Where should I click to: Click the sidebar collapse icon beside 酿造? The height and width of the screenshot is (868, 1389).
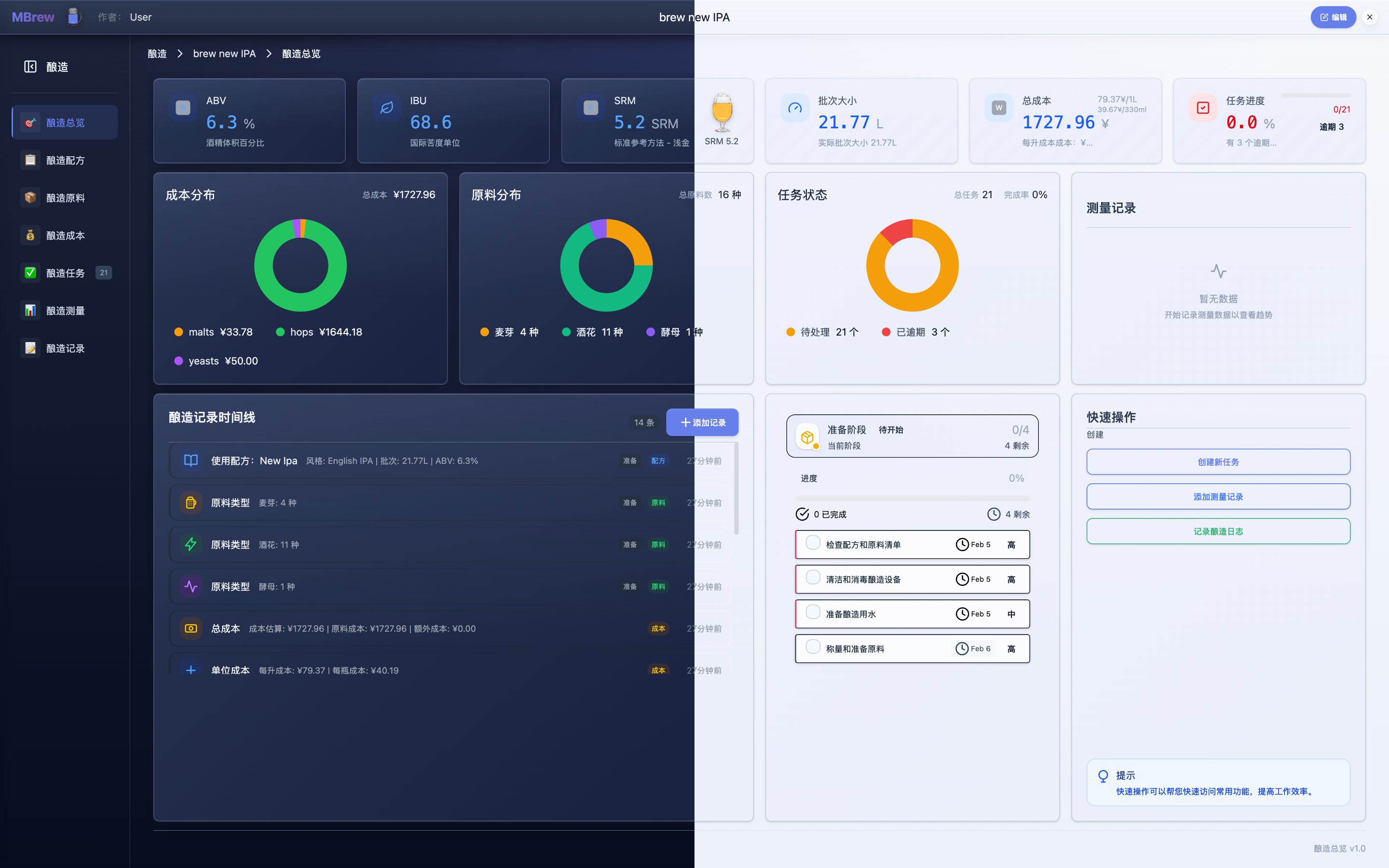pos(30,67)
